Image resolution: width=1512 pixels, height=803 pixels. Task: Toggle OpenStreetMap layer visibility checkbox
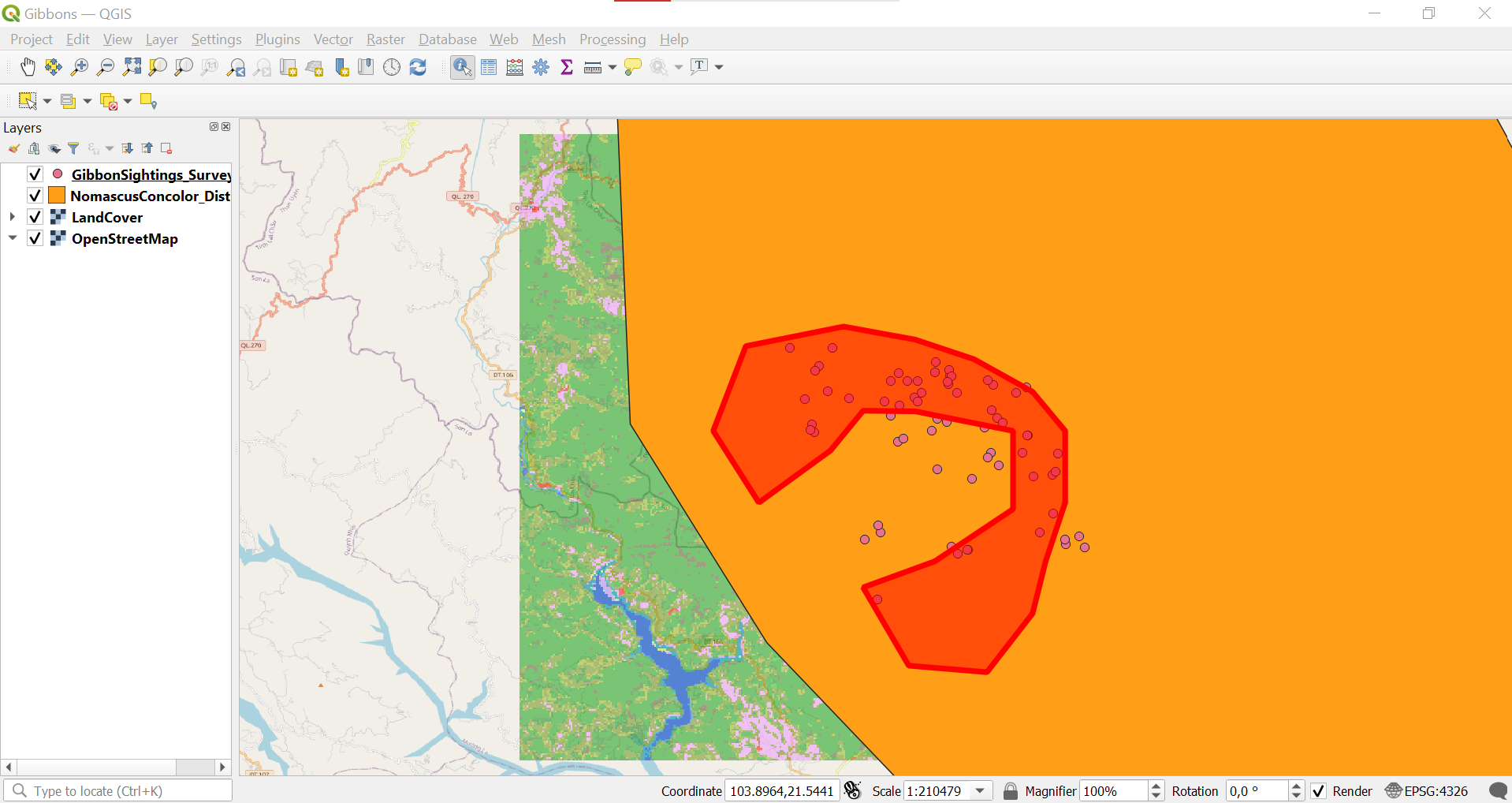[x=35, y=238]
